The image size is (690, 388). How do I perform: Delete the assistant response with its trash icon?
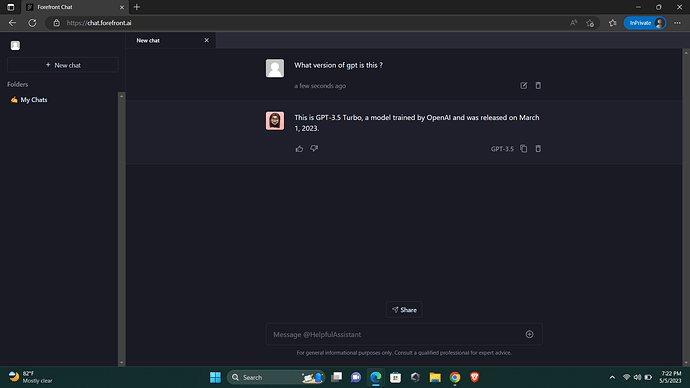click(x=538, y=149)
